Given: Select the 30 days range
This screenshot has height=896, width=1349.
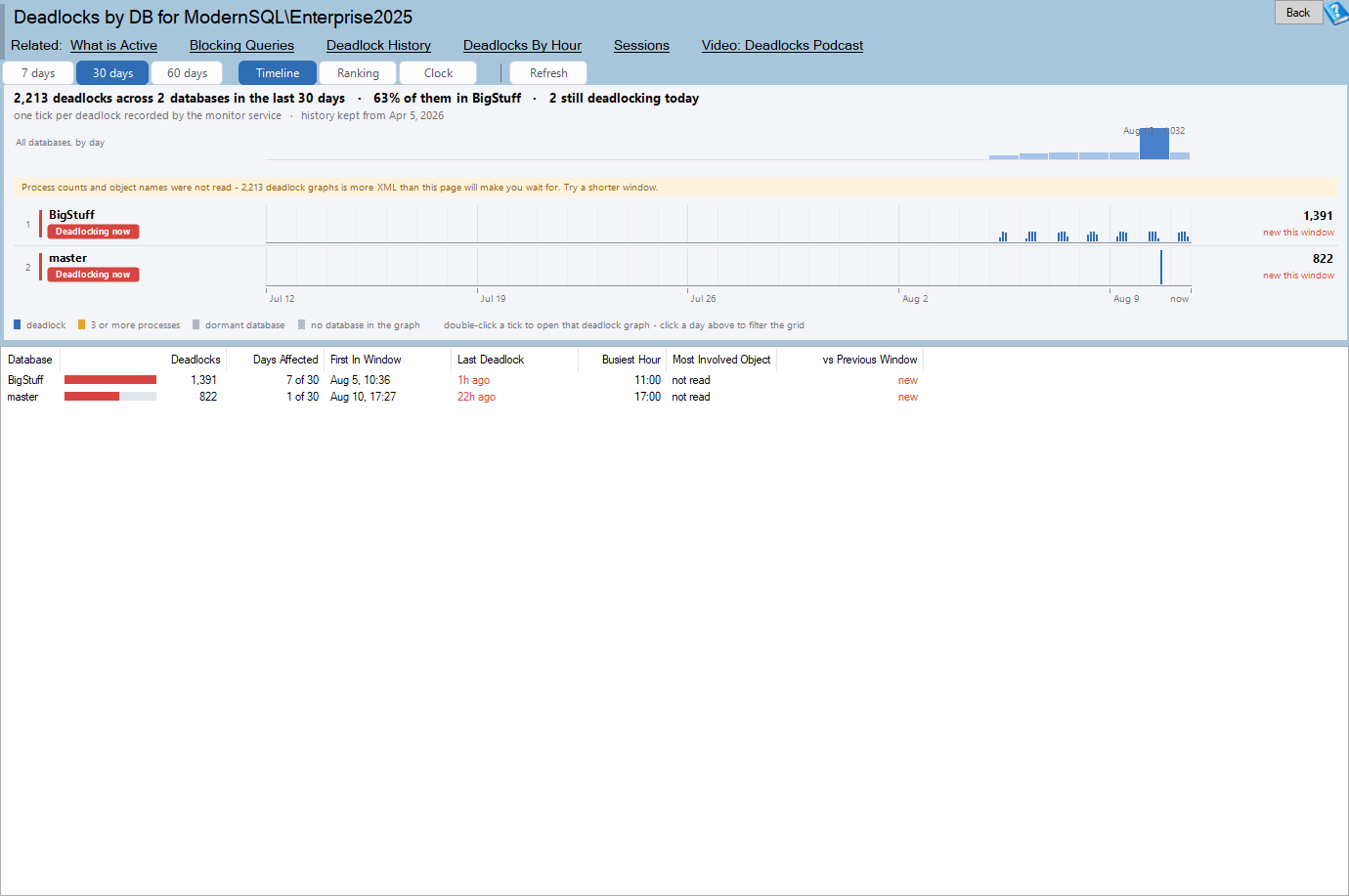Looking at the screenshot, I should coord(112,73).
